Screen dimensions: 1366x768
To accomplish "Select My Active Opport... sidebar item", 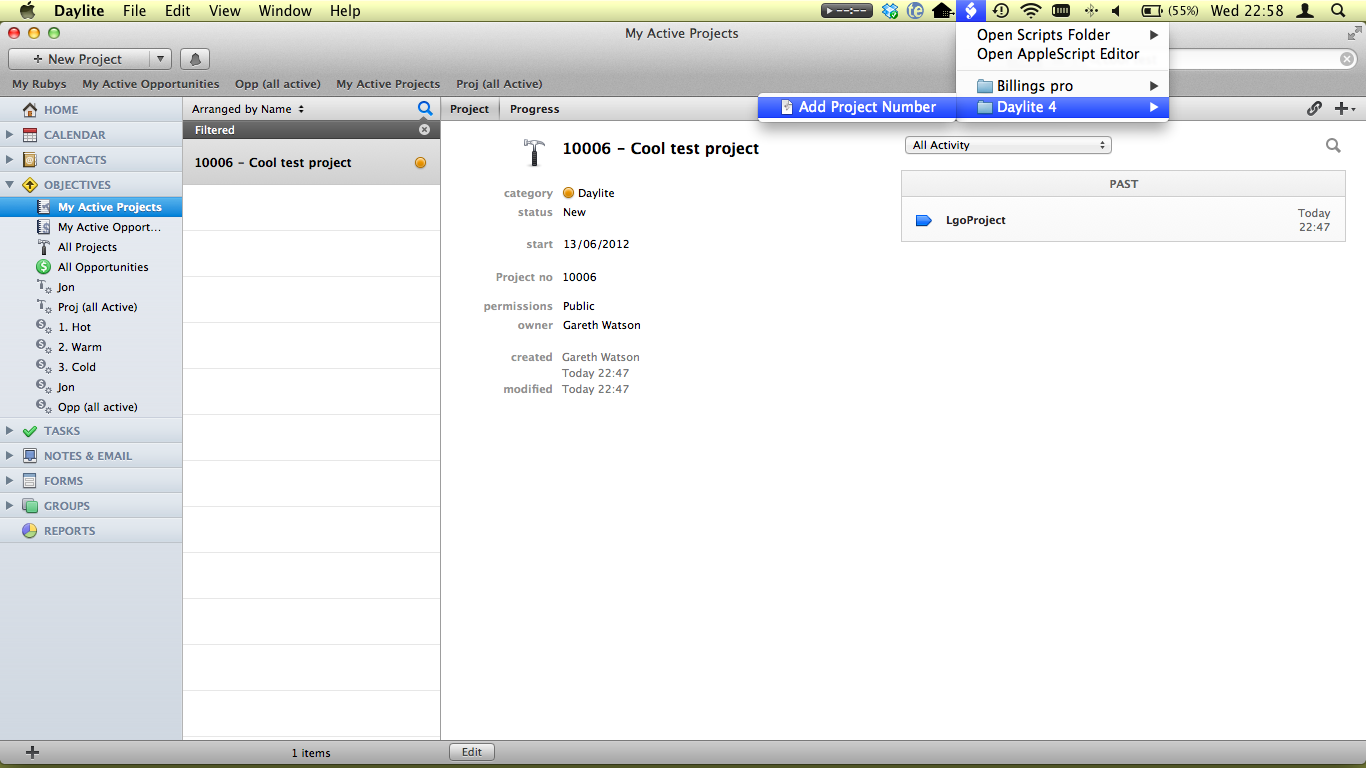I will pyautogui.click(x=91, y=227).
